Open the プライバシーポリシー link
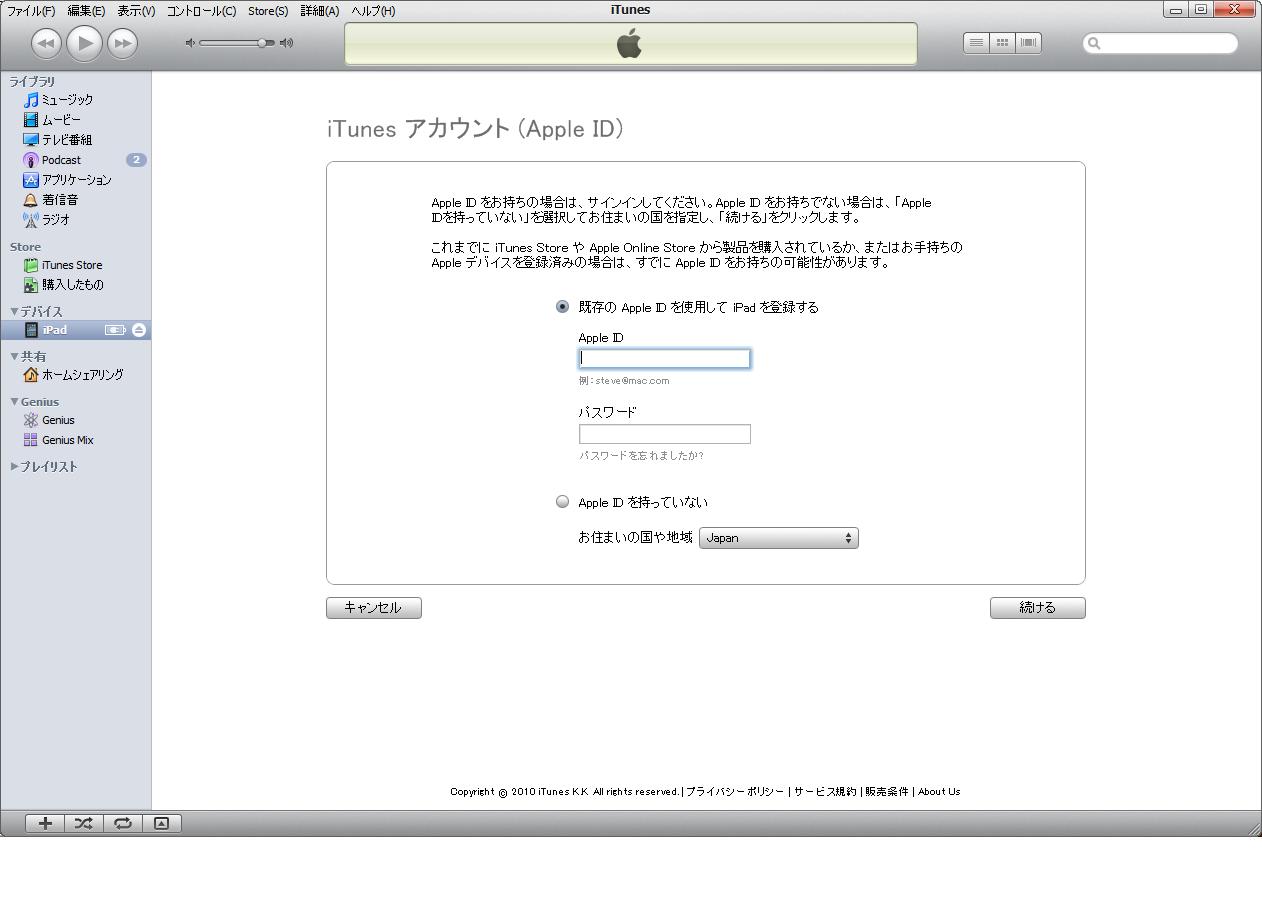This screenshot has width=1262, height=914. click(735, 792)
